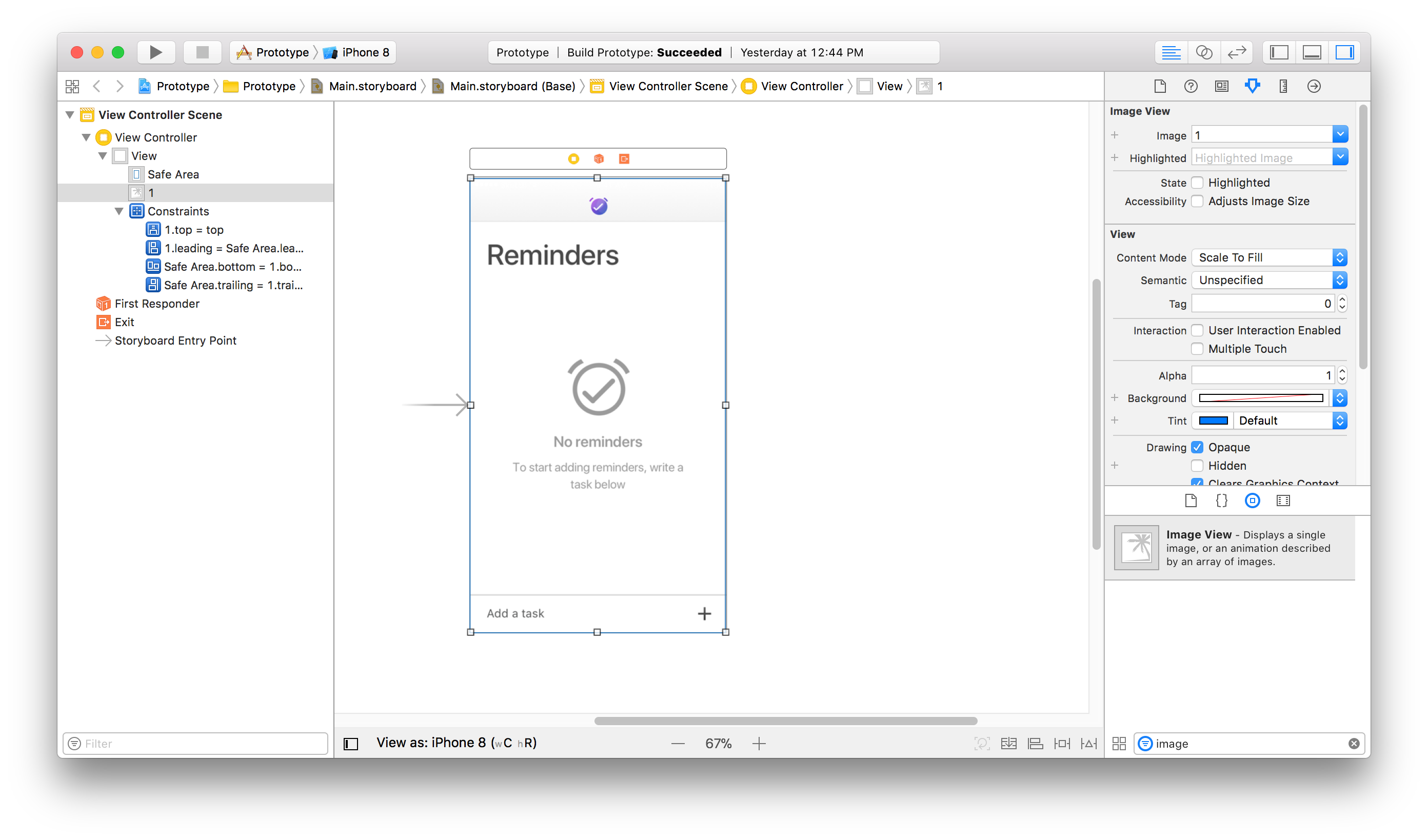Screen dimensions: 1428x840
Task: Open the Assistant editor
Action: (x=1204, y=52)
